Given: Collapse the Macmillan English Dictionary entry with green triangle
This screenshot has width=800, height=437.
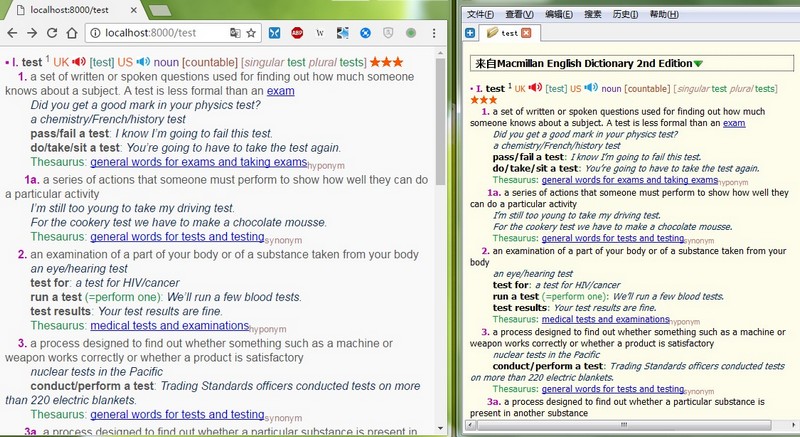Looking at the screenshot, I should click(x=698, y=64).
